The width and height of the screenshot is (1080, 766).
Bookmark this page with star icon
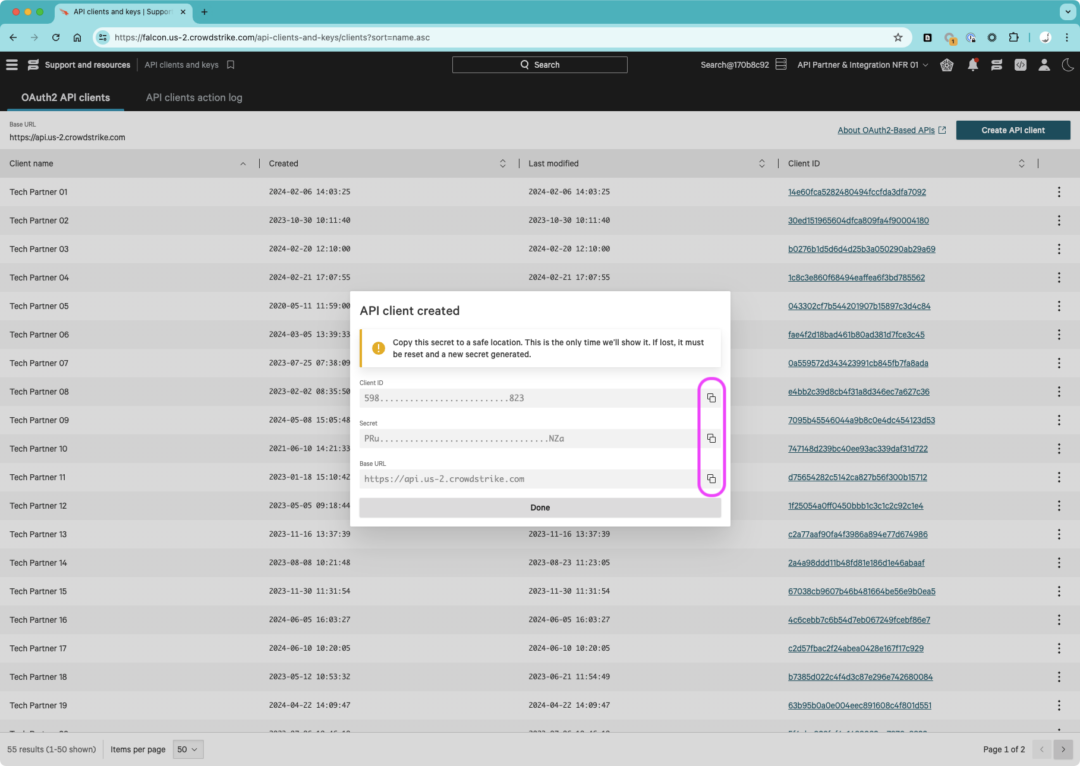coord(897,37)
